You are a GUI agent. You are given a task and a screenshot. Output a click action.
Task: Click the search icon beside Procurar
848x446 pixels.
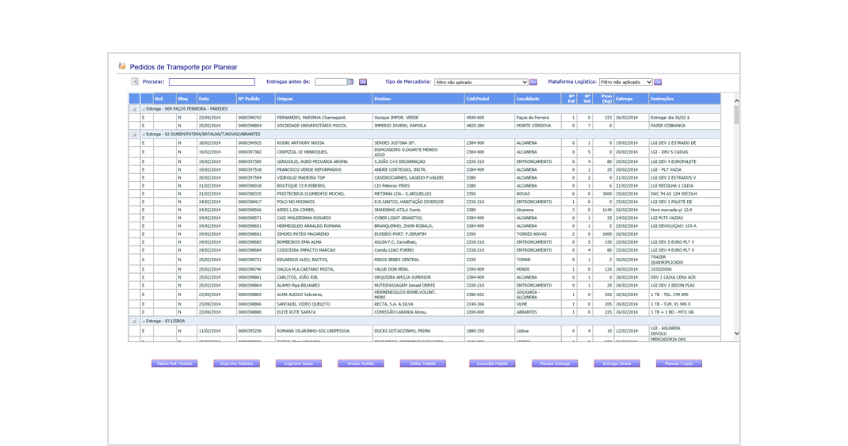tap(135, 82)
